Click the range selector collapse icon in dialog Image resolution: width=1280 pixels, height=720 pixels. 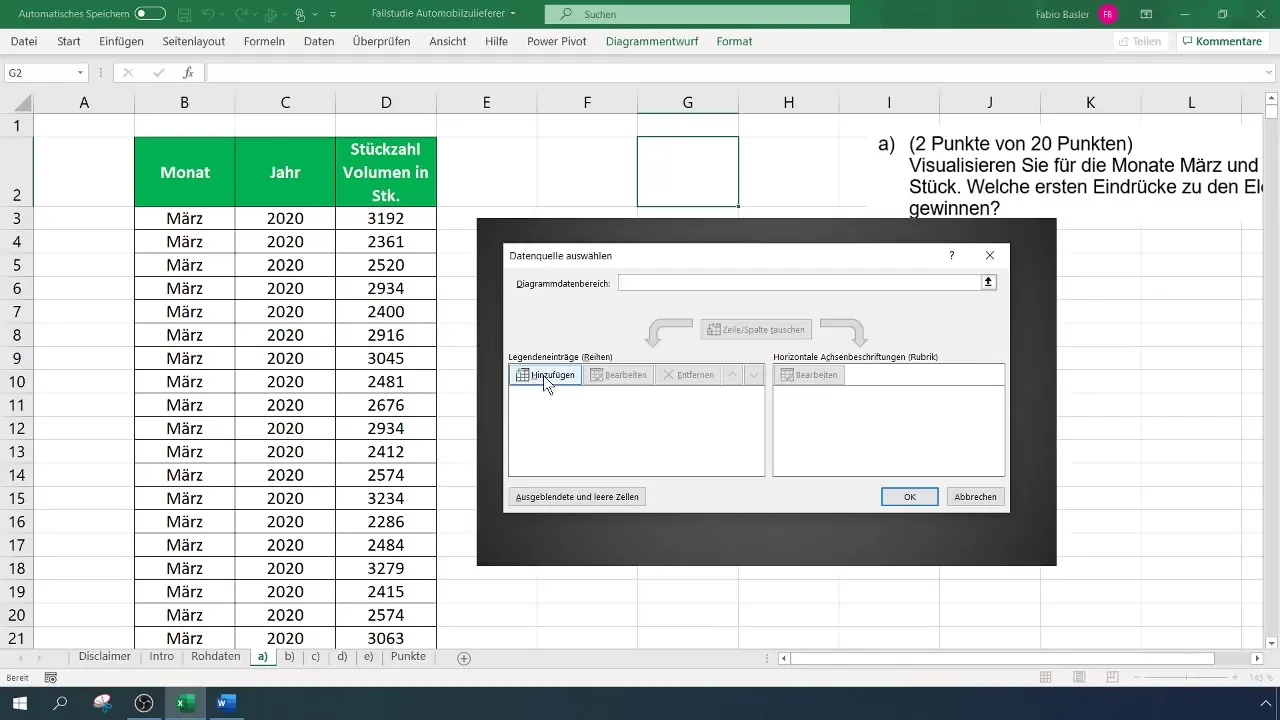pyautogui.click(x=990, y=283)
